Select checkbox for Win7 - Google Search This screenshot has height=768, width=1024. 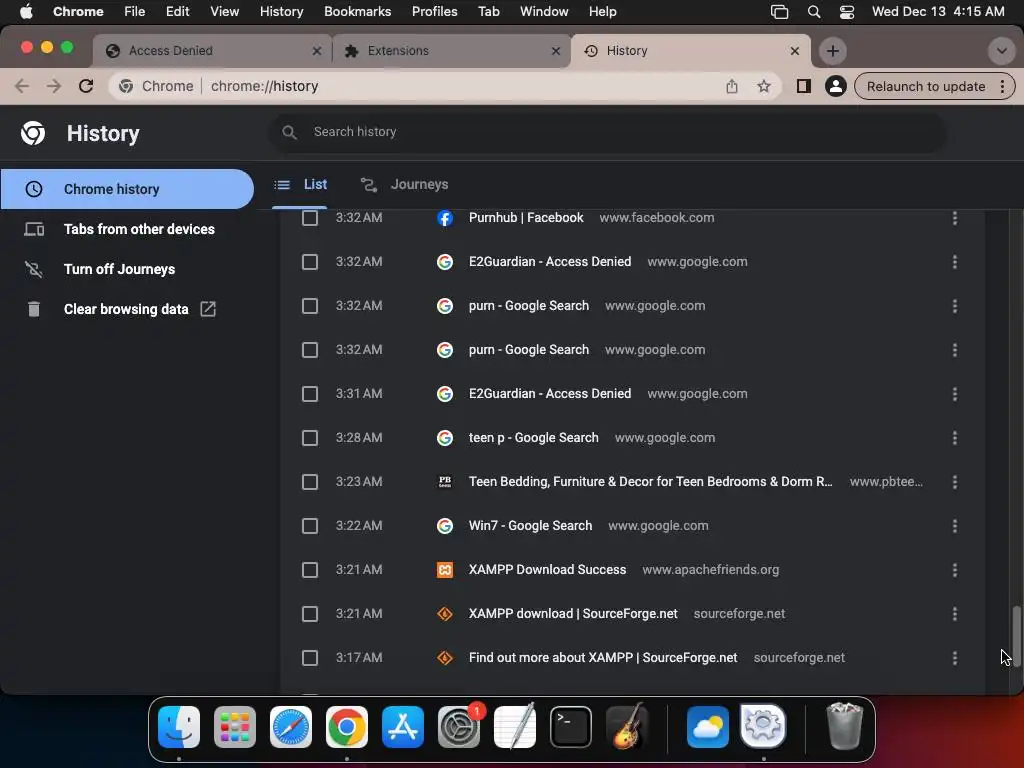(x=310, y=526)
